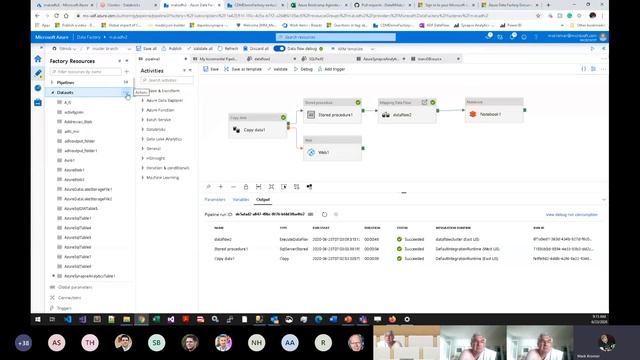Toggle the Data flow debug switch

click(279, 49)
